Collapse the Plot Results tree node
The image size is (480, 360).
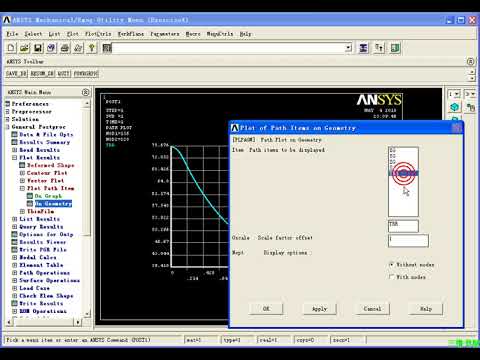pyautogui.click(x=15, y=157)
